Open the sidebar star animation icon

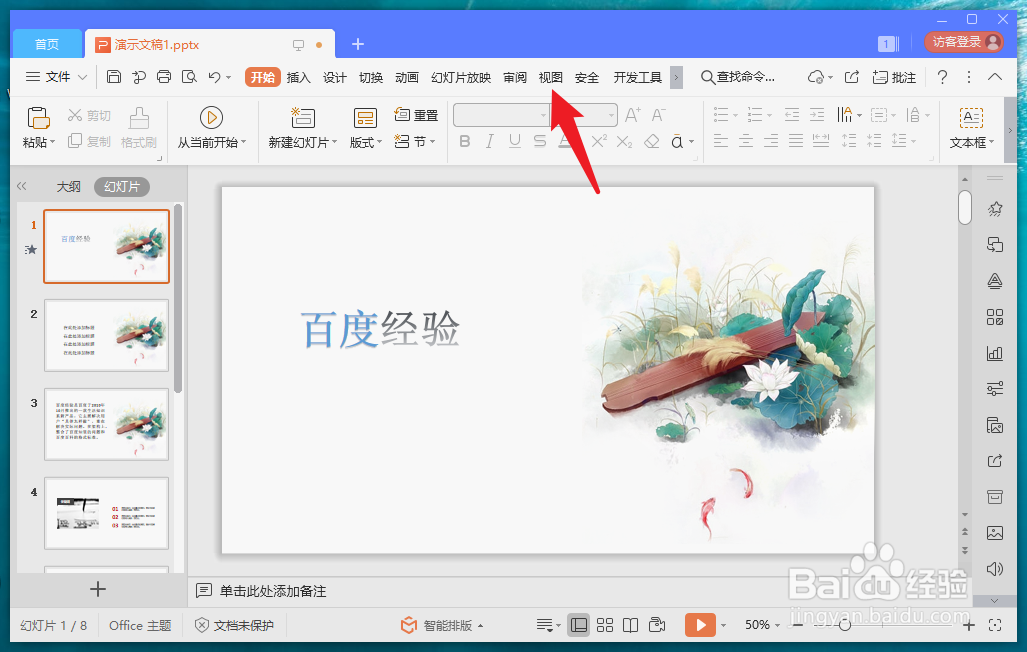coord(995,209)
